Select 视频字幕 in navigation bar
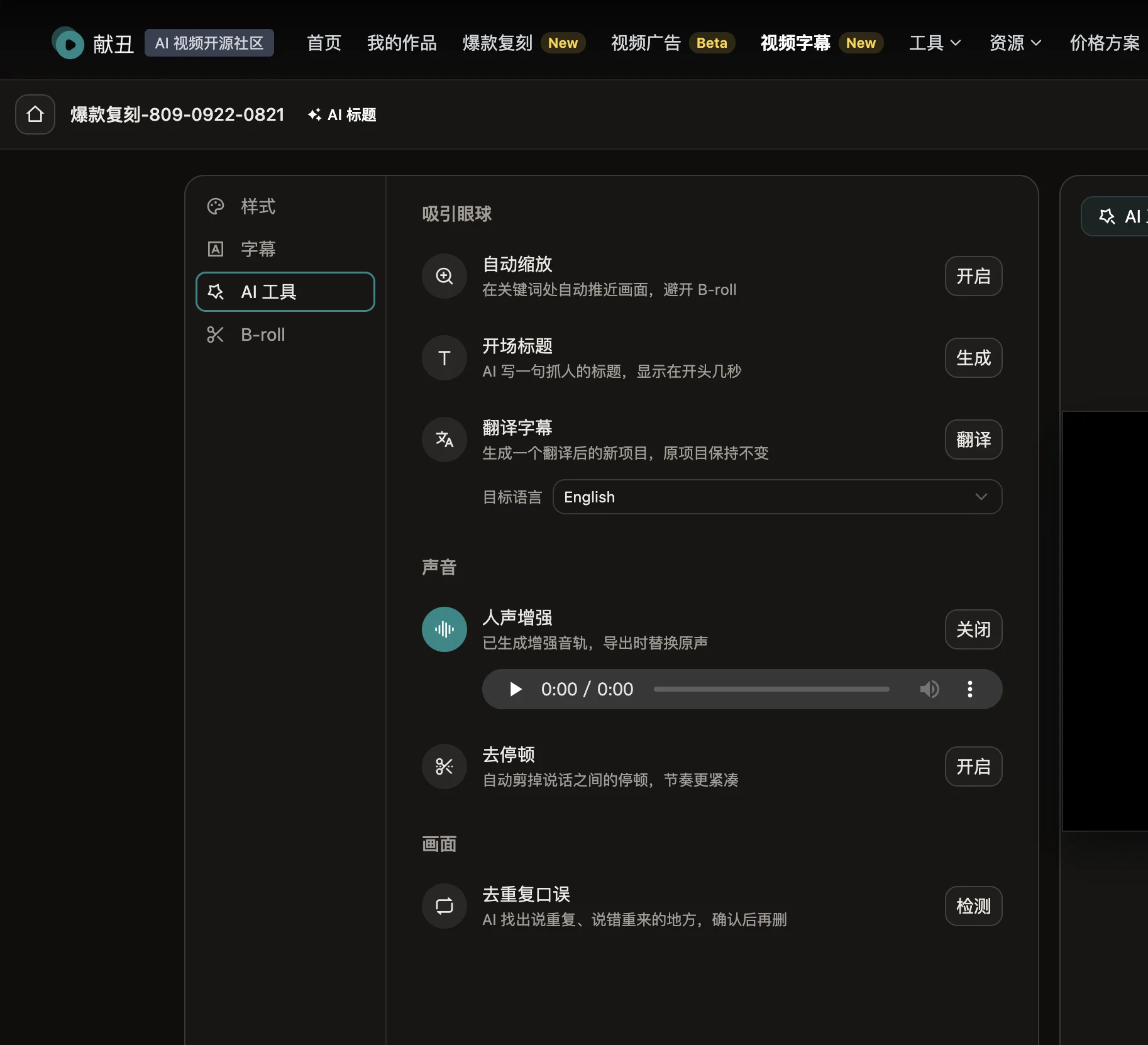1148x1045 pixels. point(822,43)
